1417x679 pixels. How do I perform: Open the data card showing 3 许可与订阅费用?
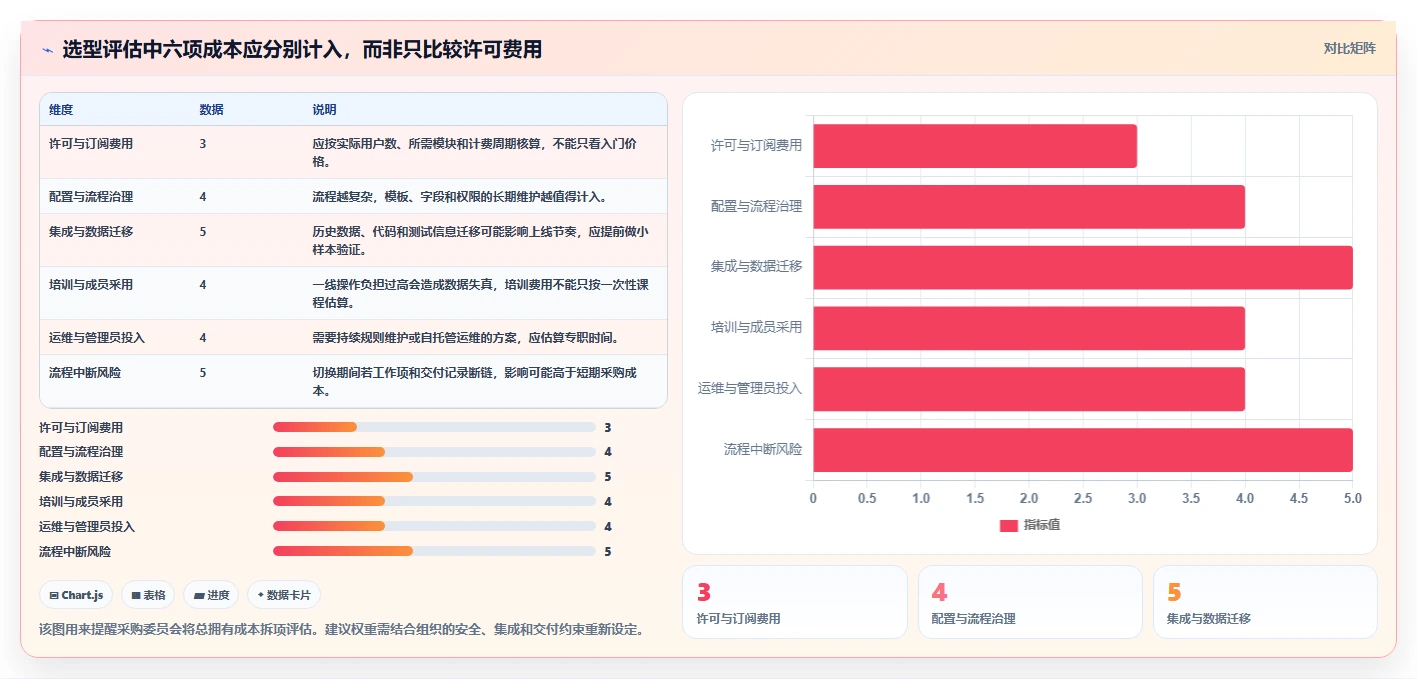[x=795, y=602]
